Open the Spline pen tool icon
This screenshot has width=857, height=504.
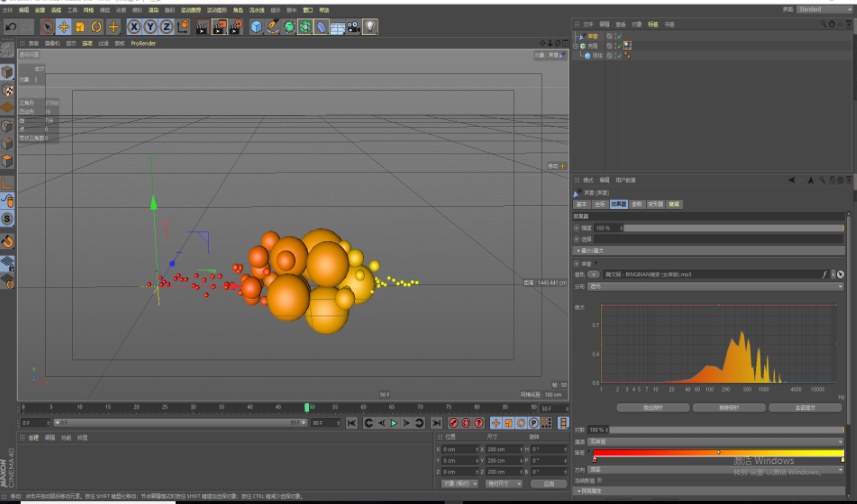click(272, 26)
